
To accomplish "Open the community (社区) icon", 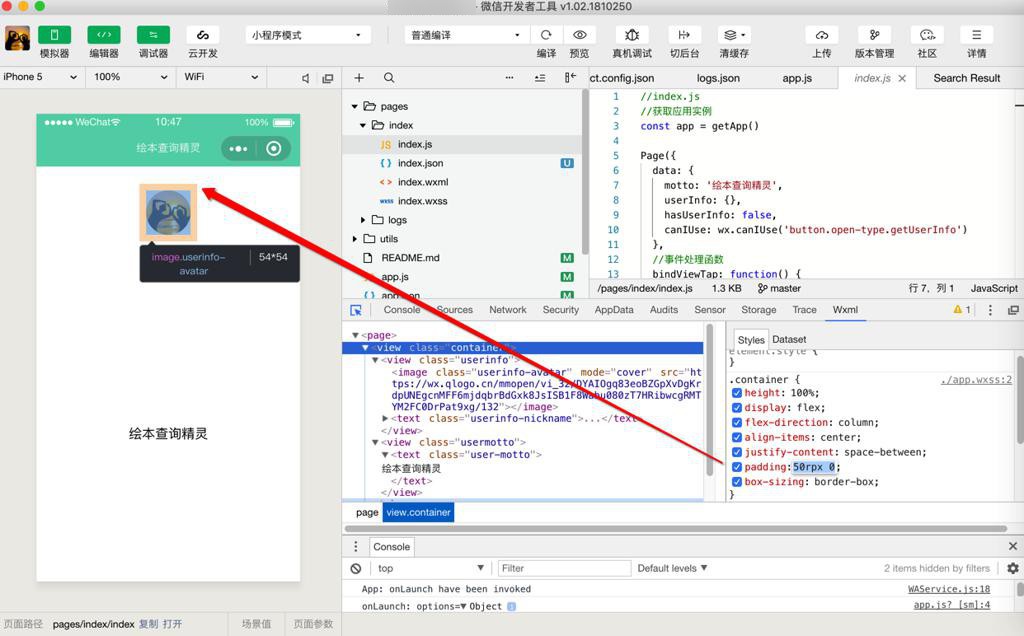I will (927, 35).
